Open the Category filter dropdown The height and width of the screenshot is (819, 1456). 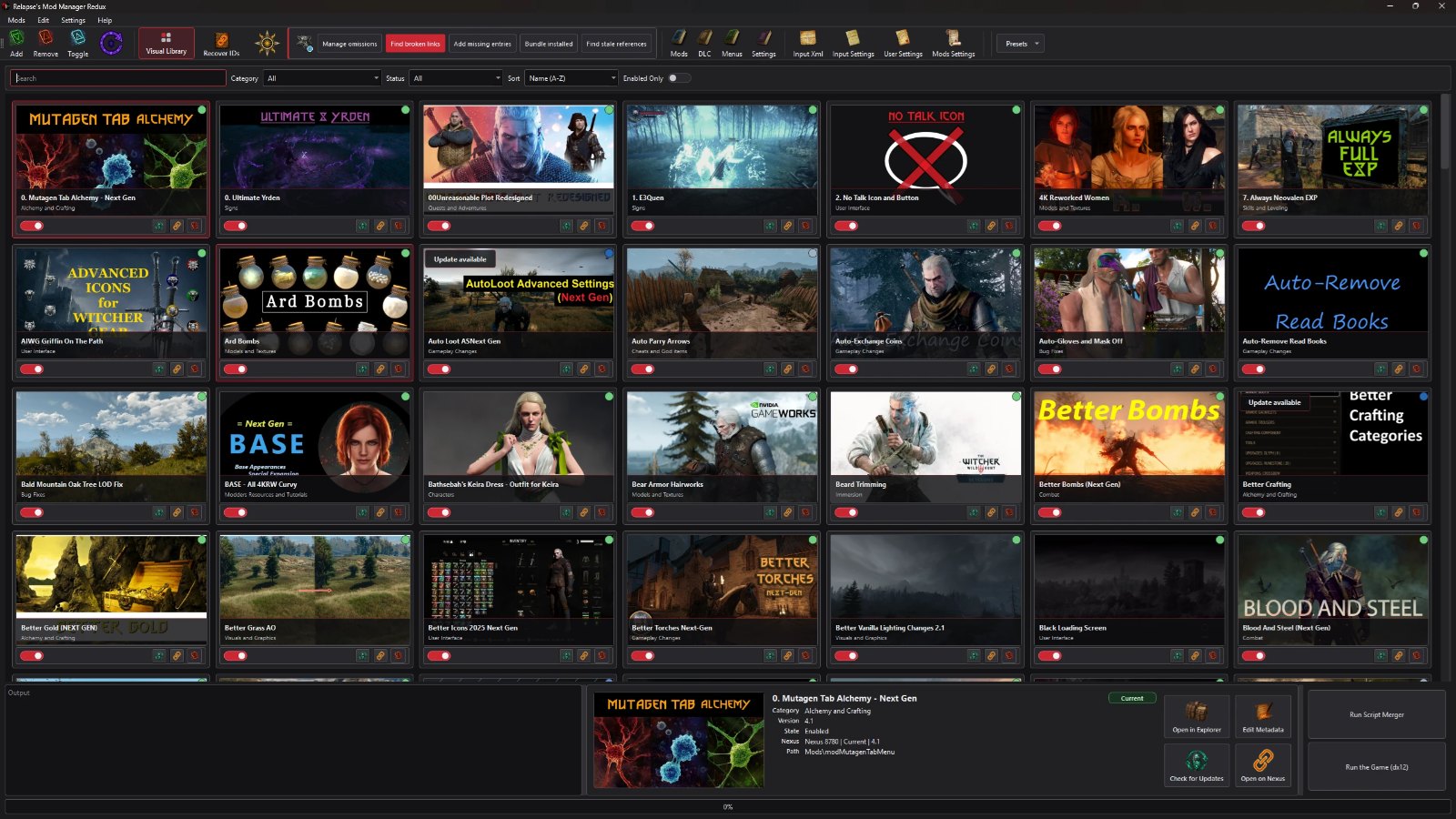pos(322,78)
